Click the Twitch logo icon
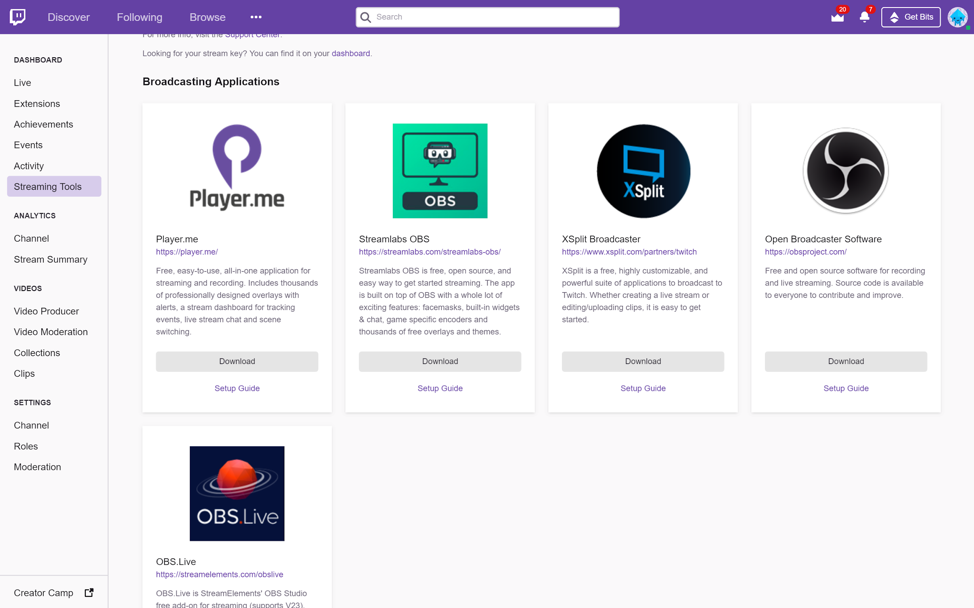Viewport: 974px width, 608px height. tap(17, 17)
